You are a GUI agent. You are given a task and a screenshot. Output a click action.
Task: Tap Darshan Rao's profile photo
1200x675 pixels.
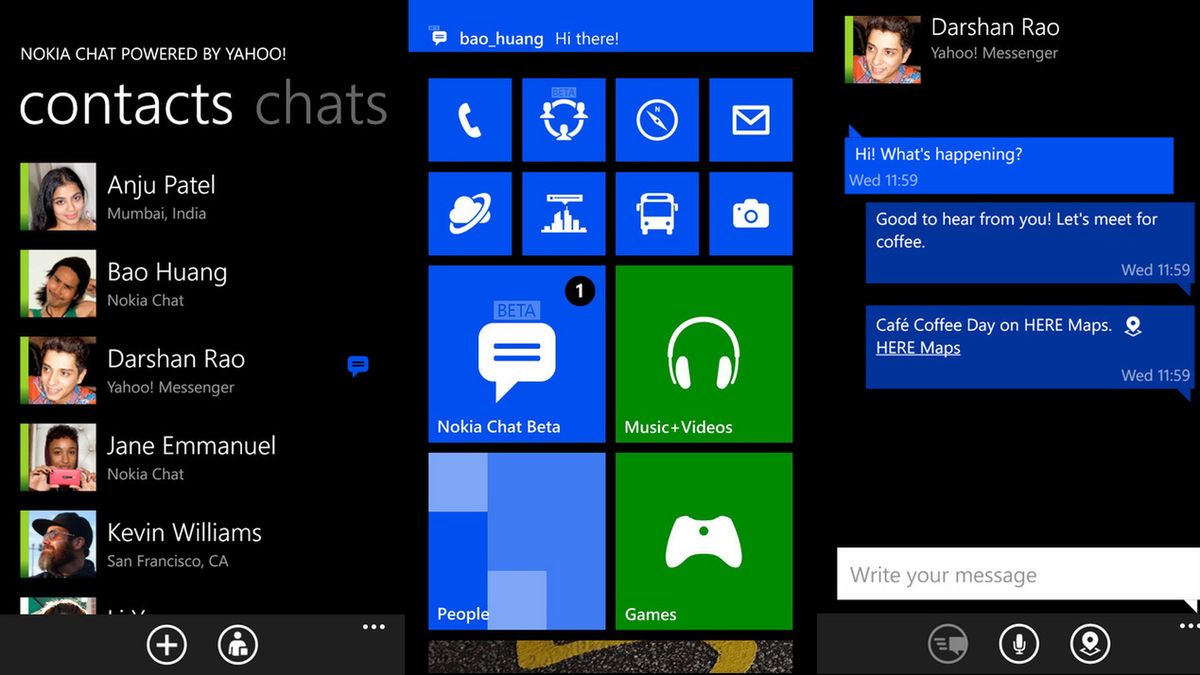tap(881, 47)
